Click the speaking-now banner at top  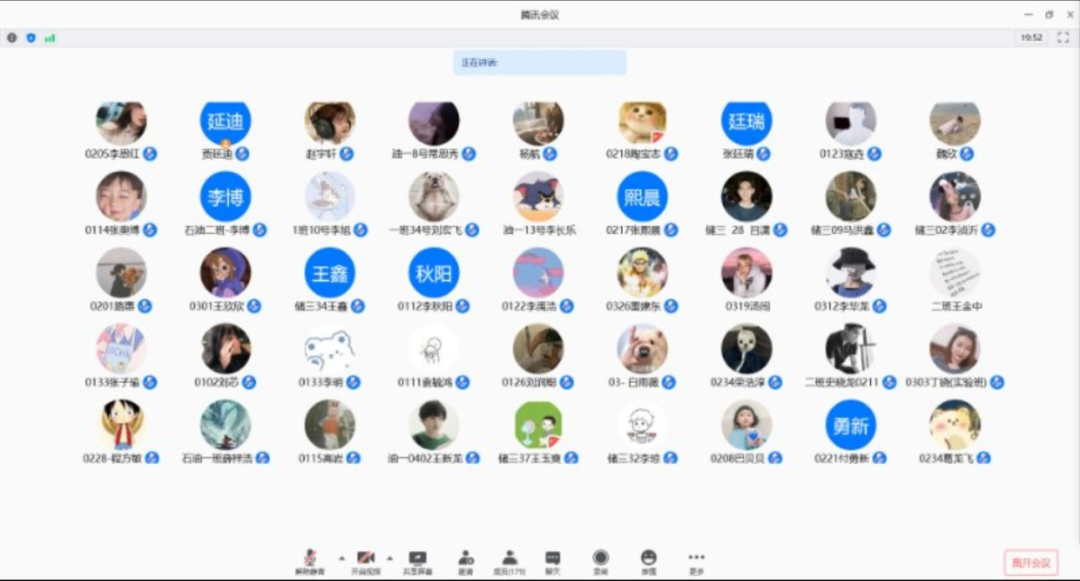point(539,63)
